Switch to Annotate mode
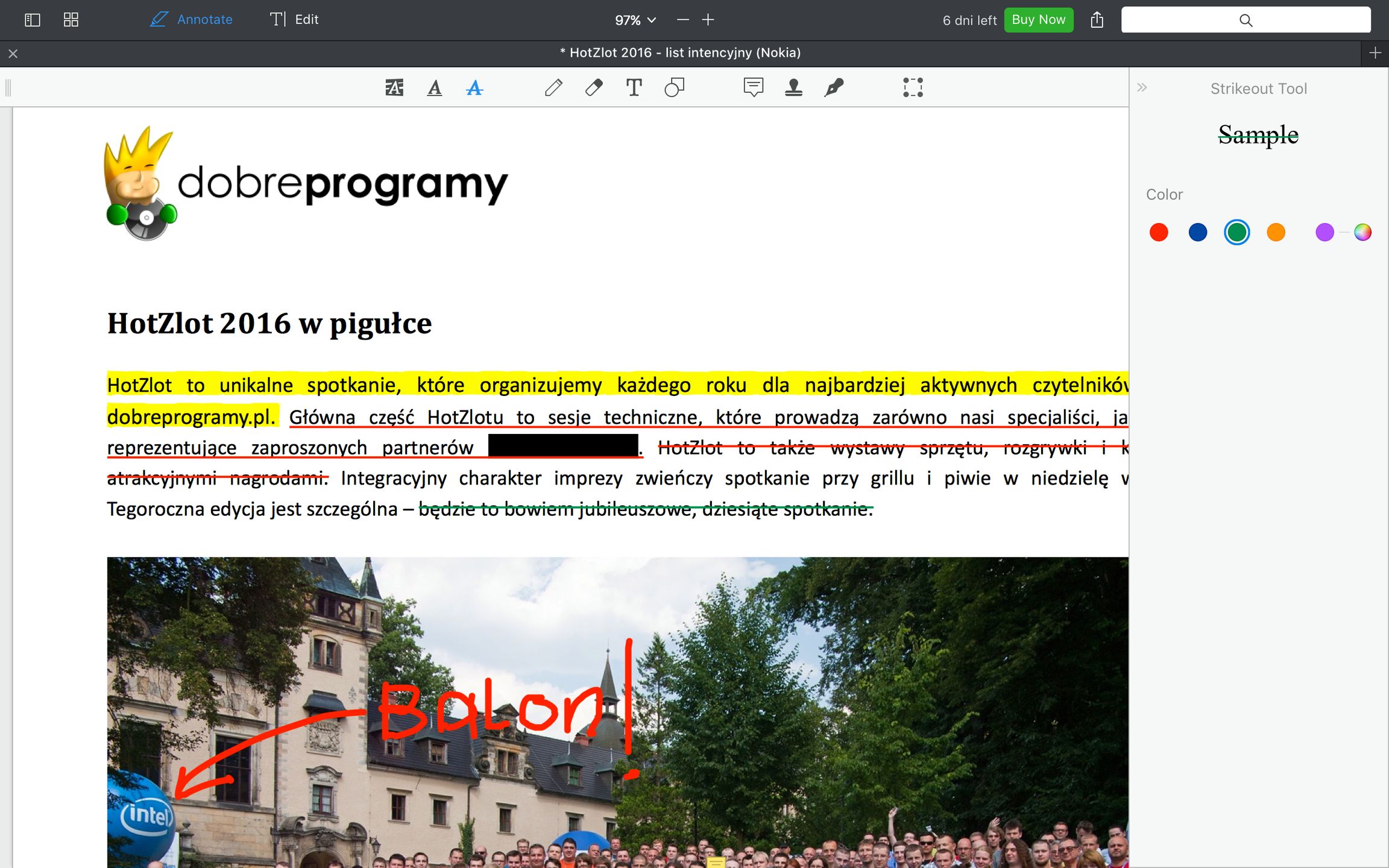This screenshot has width=1389, height=868. pos(192,20)
